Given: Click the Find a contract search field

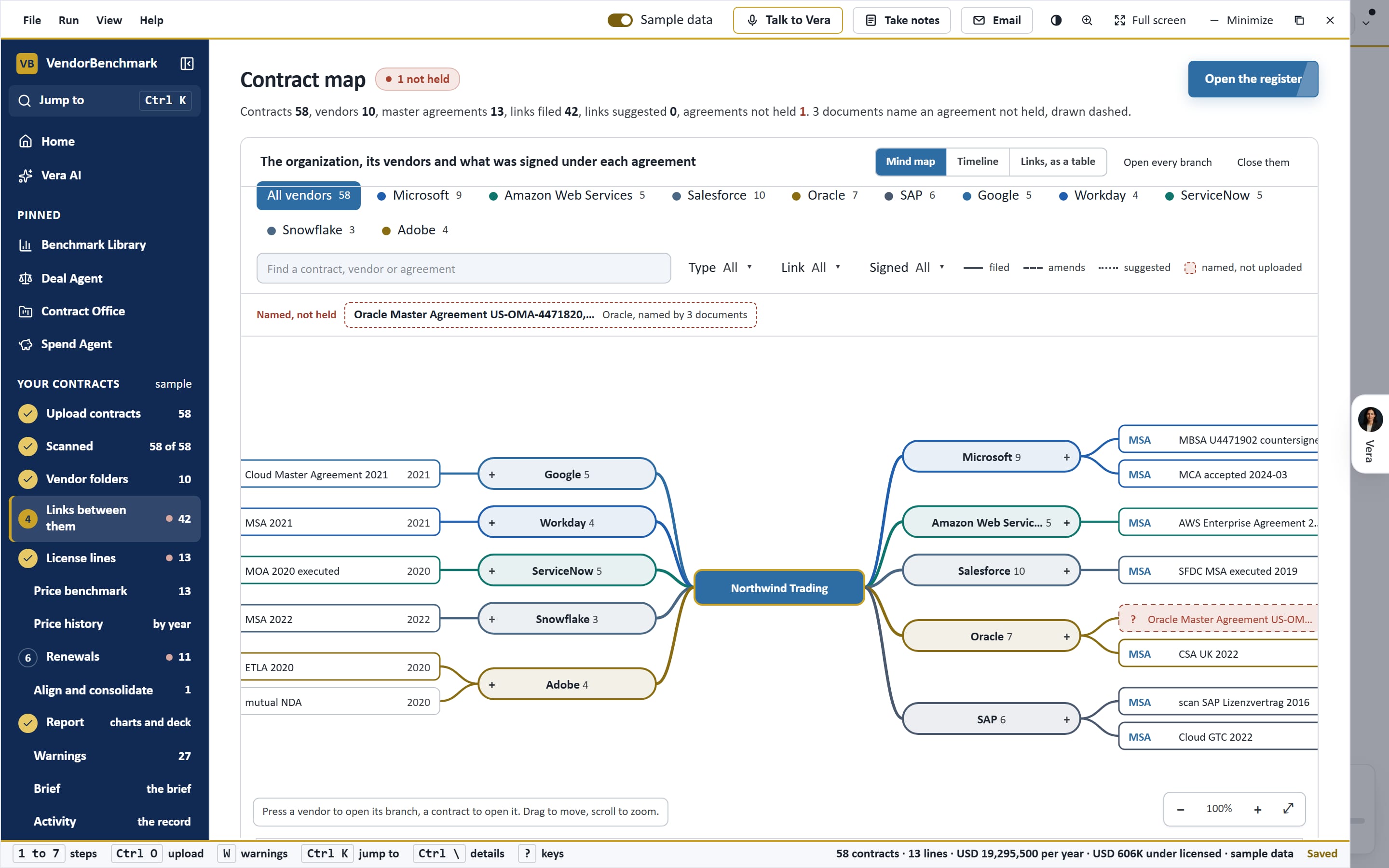Looking at the screenshot, I should 464,268.
